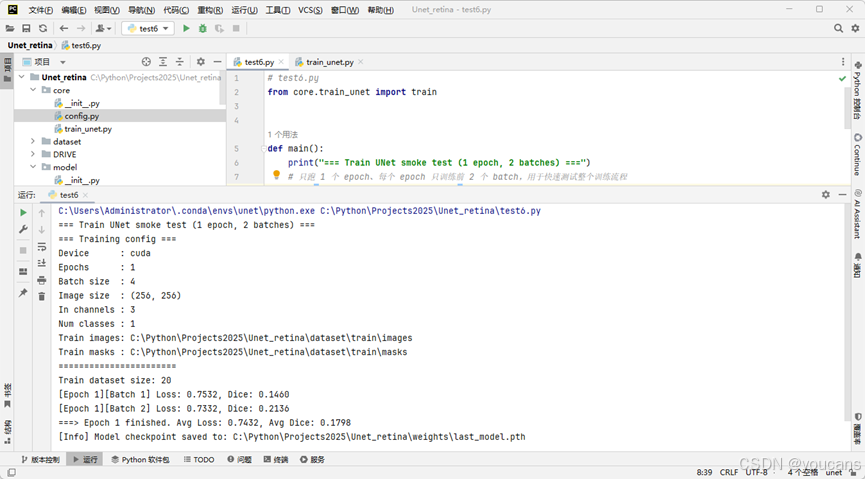Screen dimensions: 865x479
Task: Toggle scroll to end in run console
Action: [42, 263]
